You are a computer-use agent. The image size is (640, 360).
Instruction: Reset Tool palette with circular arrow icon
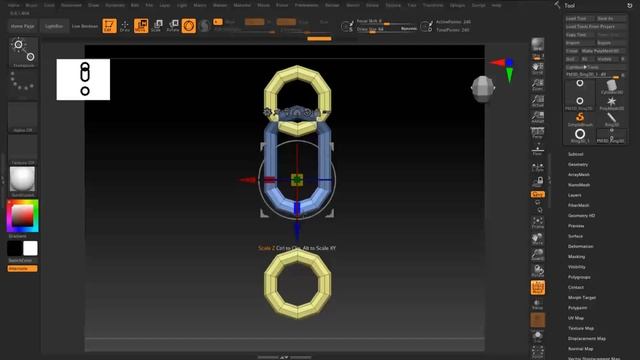pyautogui.click(x=629, y=5)
